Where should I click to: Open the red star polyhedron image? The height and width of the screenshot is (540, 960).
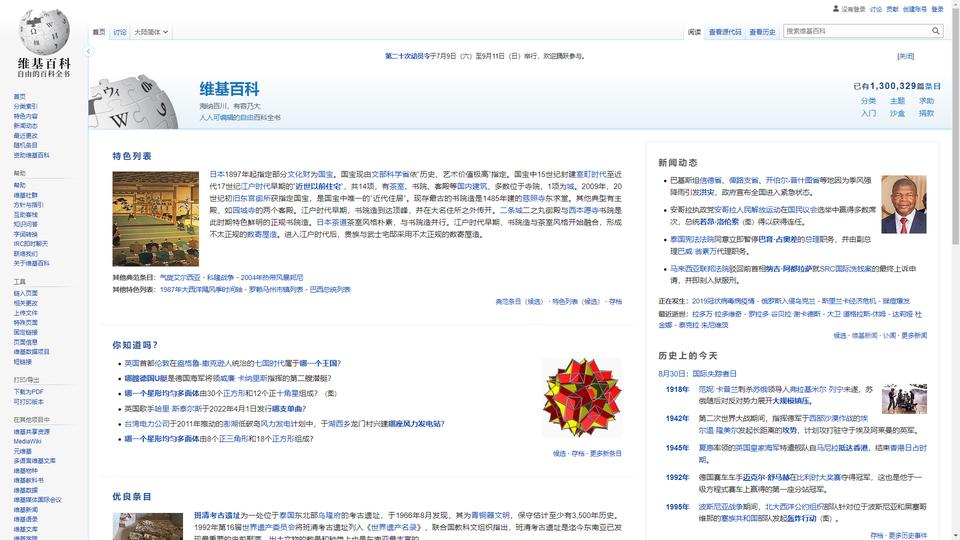click(582, 398)
